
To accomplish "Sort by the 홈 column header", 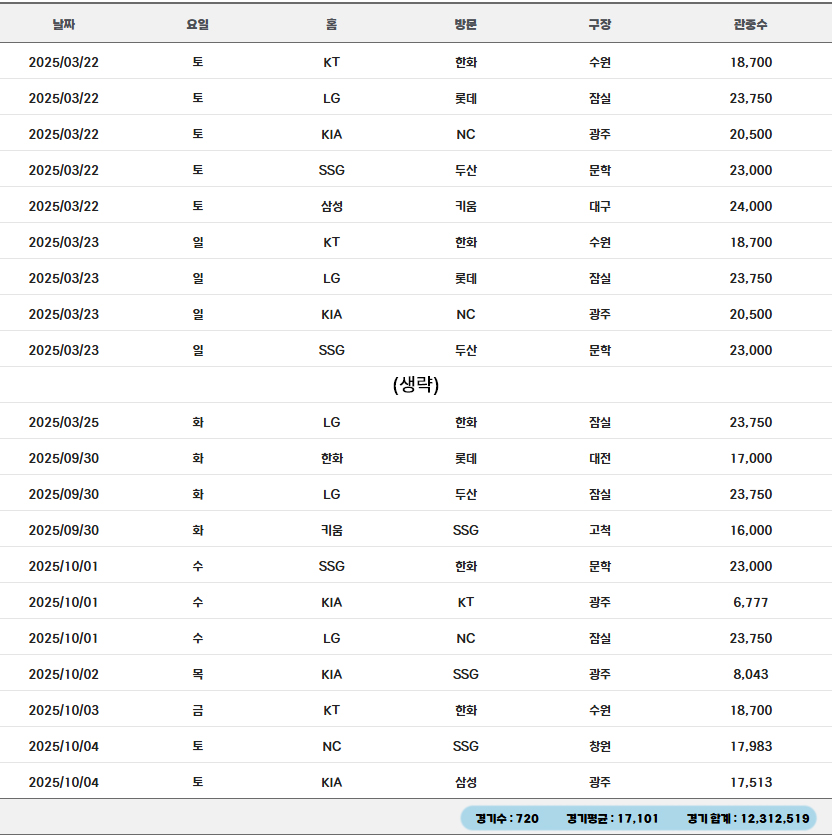I will (332, 24).
